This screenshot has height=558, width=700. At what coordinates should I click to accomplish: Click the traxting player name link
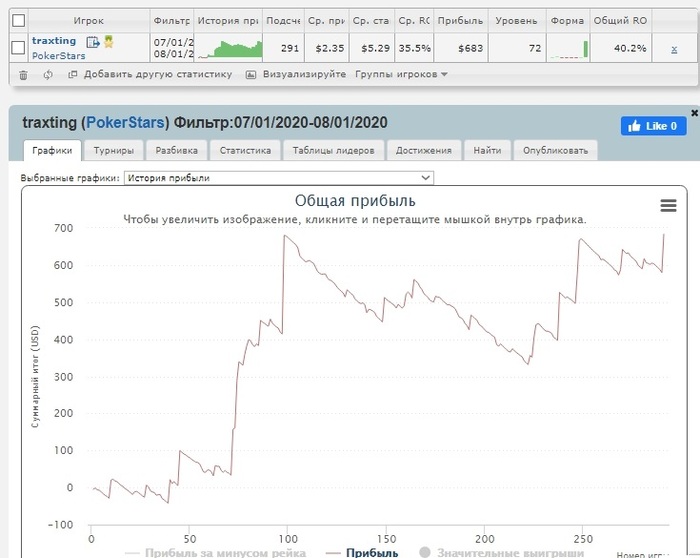[x=54, y=41]
